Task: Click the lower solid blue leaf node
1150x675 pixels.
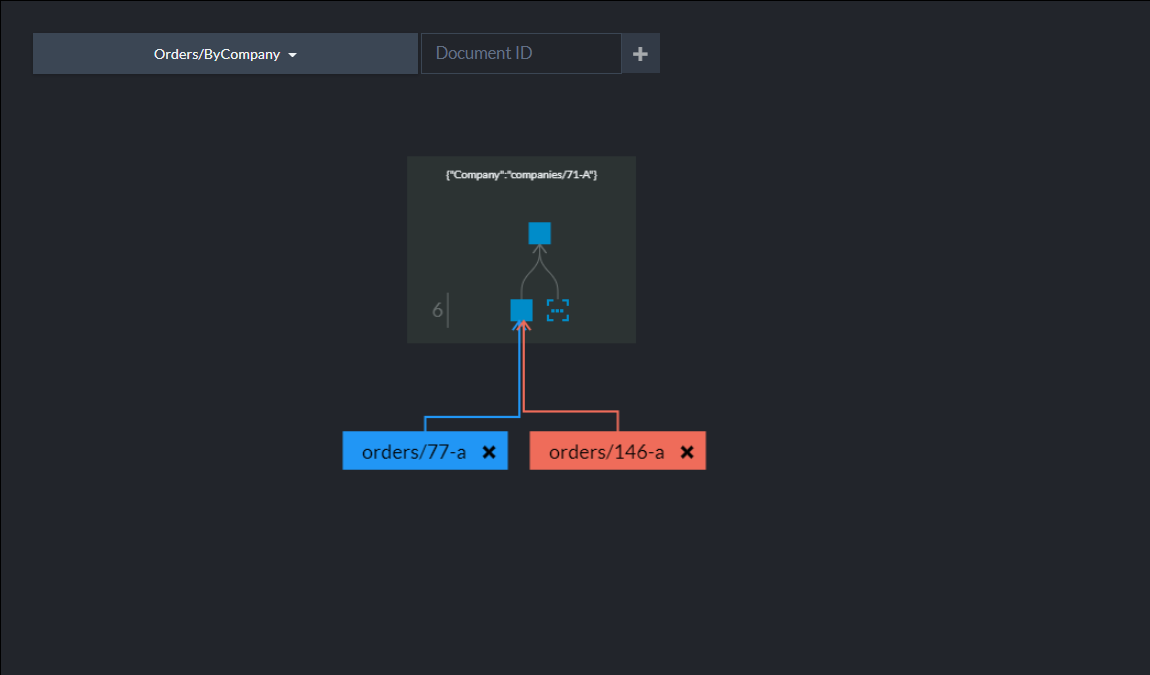Action: pyautogui.click(x=521, y=310)
